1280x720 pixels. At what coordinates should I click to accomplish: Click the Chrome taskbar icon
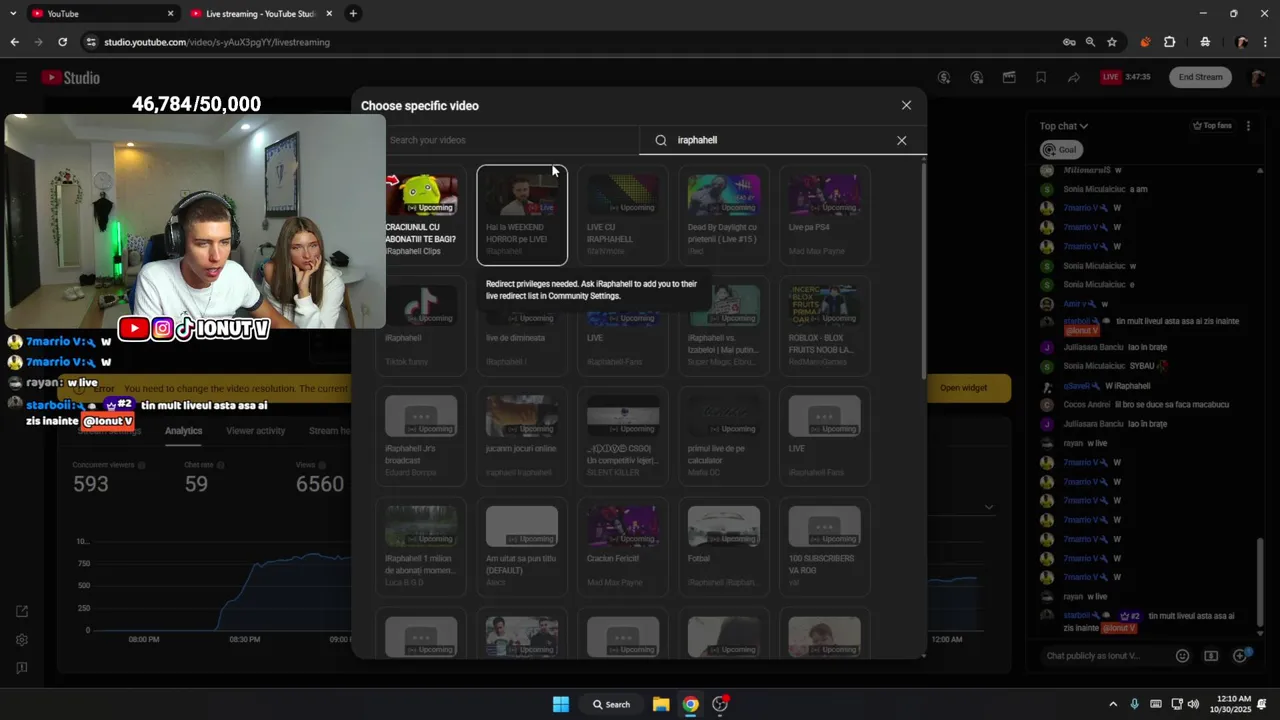690,704
